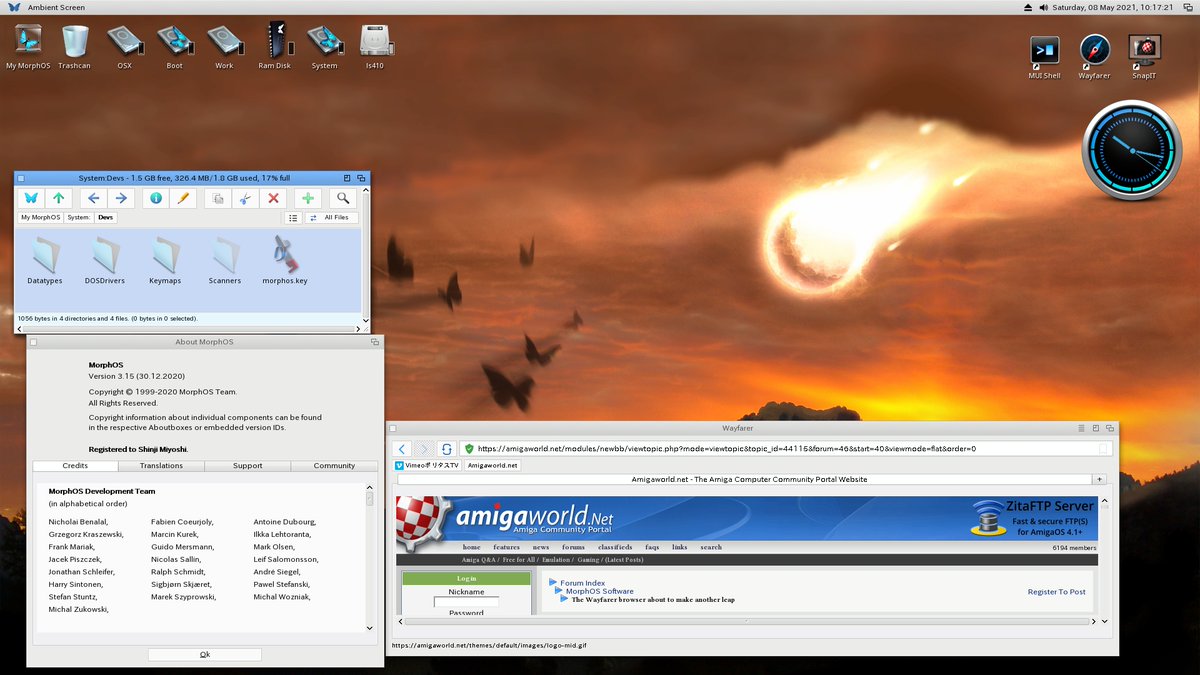The width and height of the screenshot is (1200, 675).
Task: Click the red X delete icon
Action: point(272,198)
